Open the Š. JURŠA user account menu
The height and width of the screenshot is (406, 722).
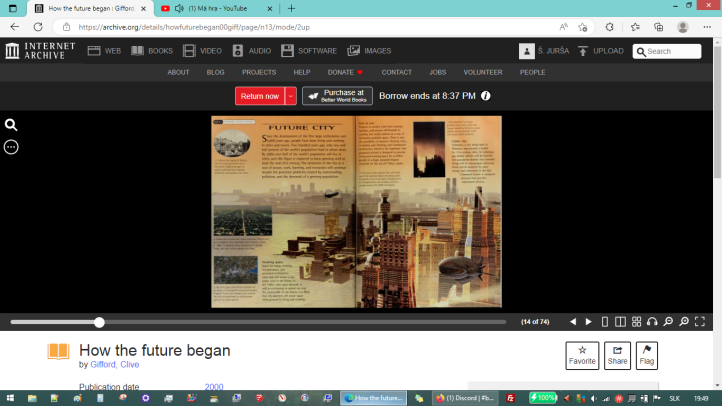pyautogui.click(x=544, y=51)
